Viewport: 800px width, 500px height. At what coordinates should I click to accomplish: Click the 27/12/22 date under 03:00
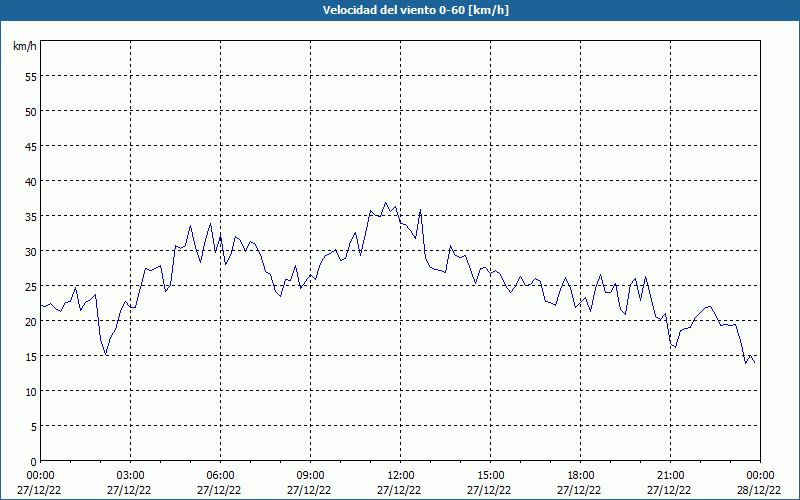coord(129,490)
